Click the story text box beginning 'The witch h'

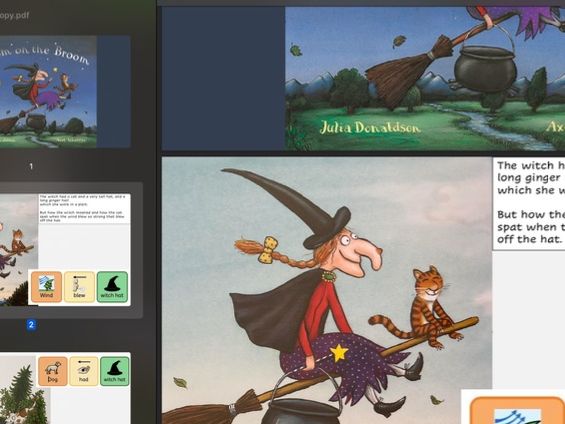[529, 203]
